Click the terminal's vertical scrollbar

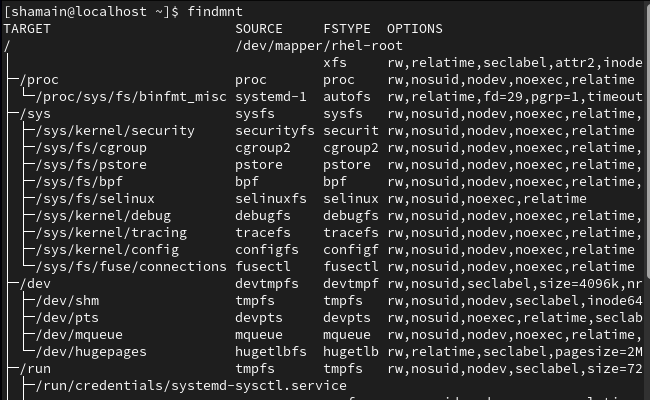pos(648,141)
